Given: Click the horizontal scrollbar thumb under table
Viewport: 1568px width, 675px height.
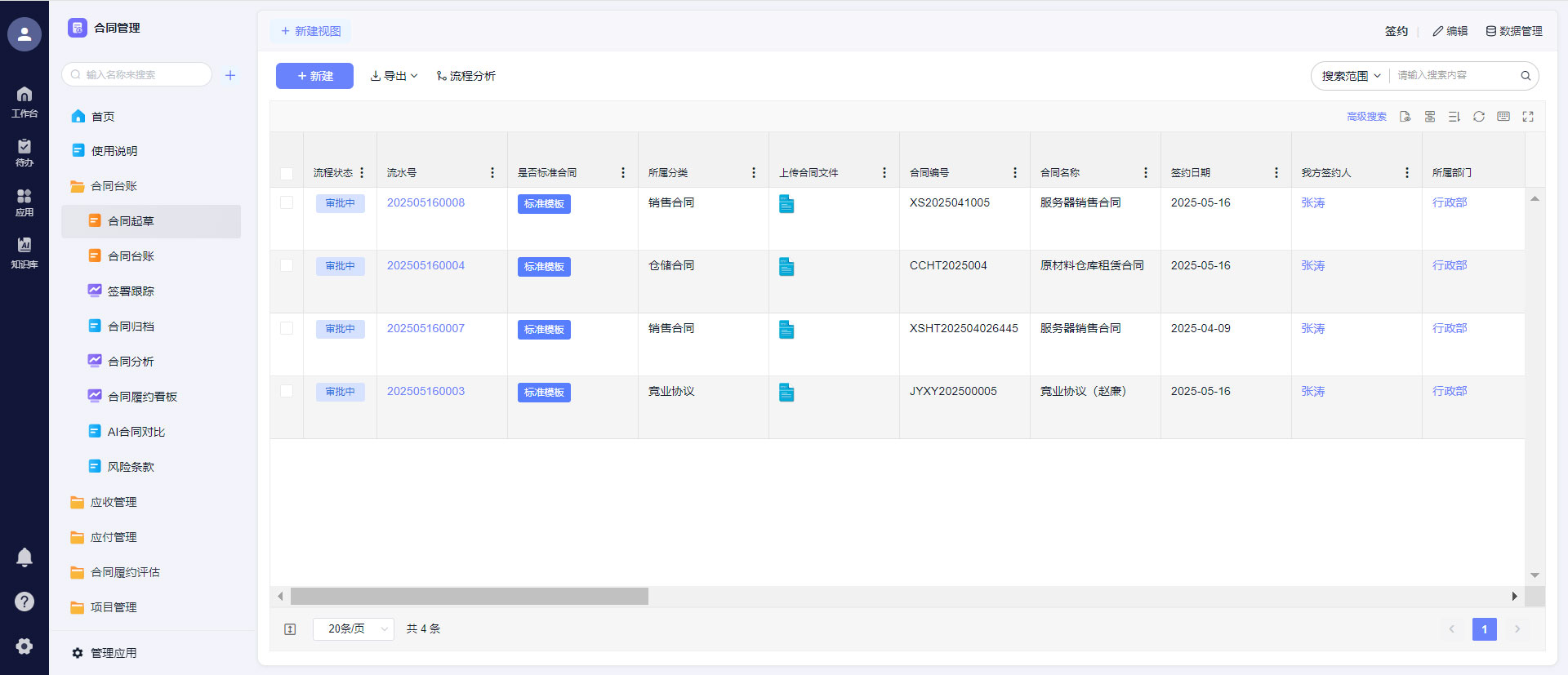Looking at the screenshot, I should coord(469,597).
